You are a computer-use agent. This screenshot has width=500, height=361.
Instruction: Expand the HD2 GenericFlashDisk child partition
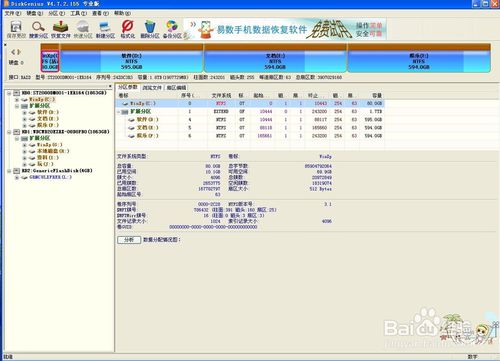coord(17,178)
